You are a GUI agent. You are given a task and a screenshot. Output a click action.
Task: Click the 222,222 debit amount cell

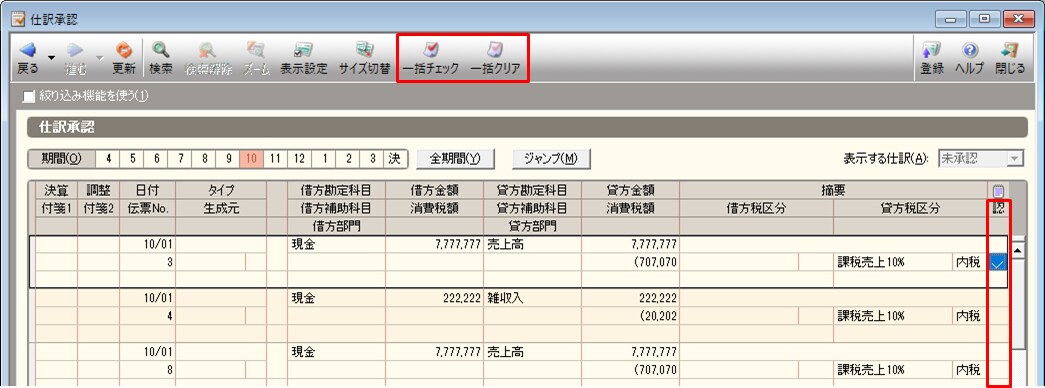435,298
